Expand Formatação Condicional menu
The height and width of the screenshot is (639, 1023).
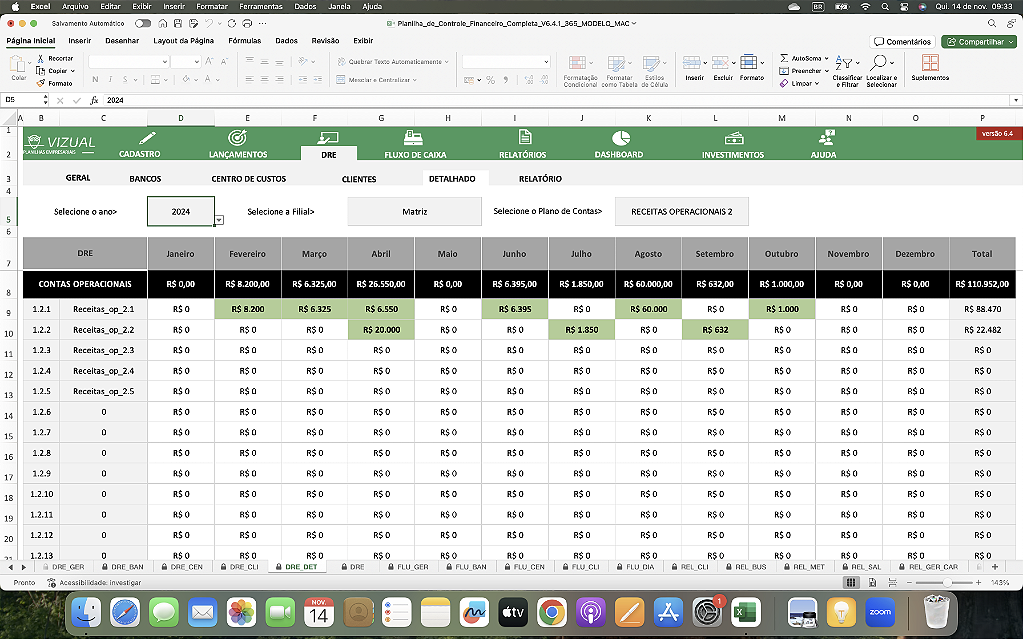point(591,63)
